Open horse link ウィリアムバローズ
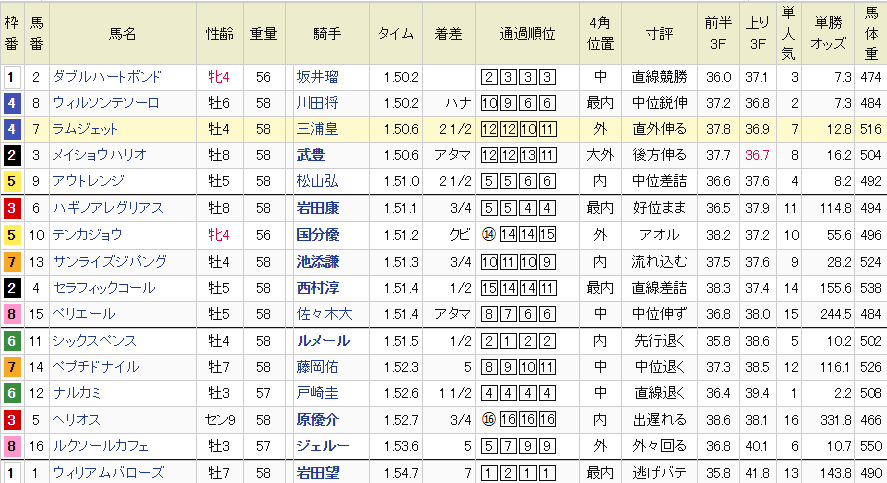 [x=108, y=472]
